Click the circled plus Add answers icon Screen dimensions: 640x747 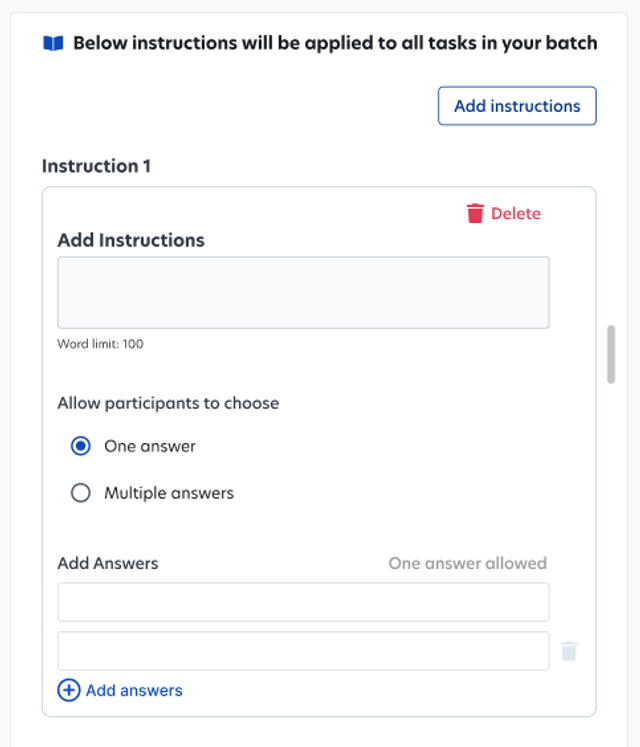click(69, 690)
